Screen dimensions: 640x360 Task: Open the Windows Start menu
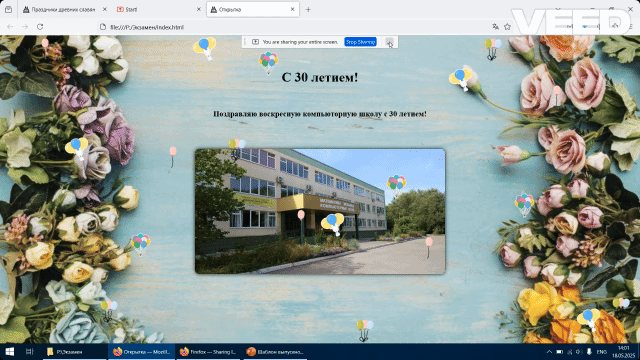pos(9,352)
